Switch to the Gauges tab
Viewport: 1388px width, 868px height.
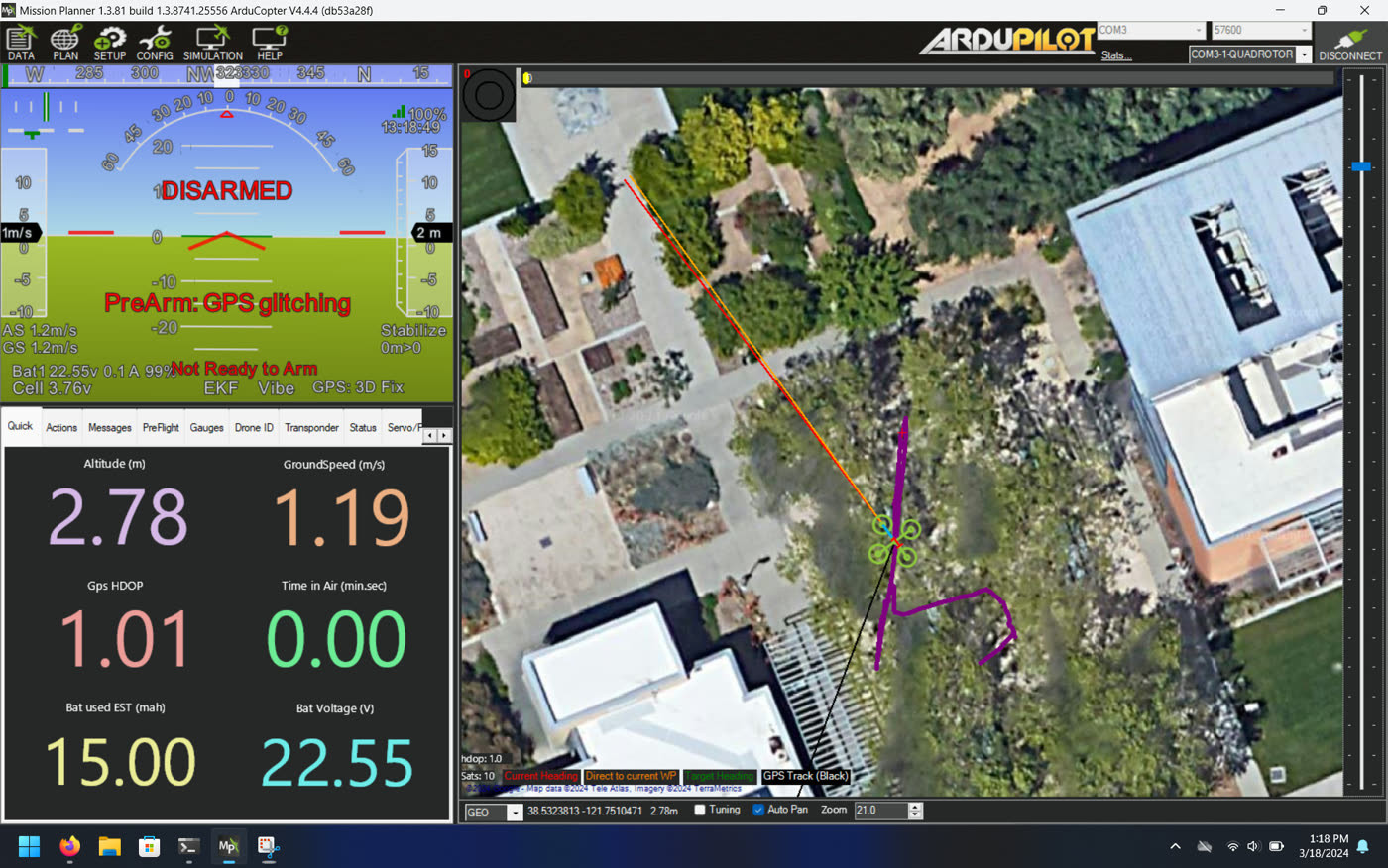click(206, 428)
